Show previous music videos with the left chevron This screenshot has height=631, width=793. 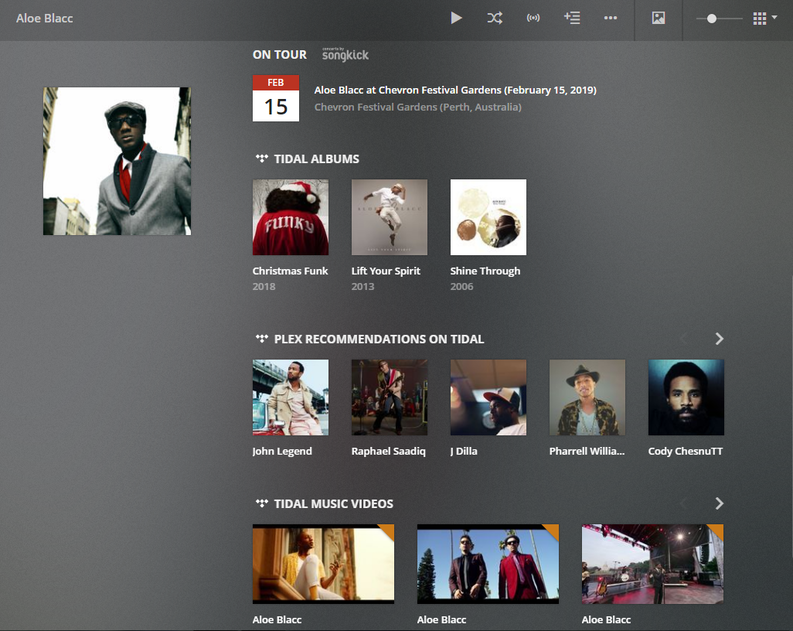pyautogui.click(x=684, y=504)
